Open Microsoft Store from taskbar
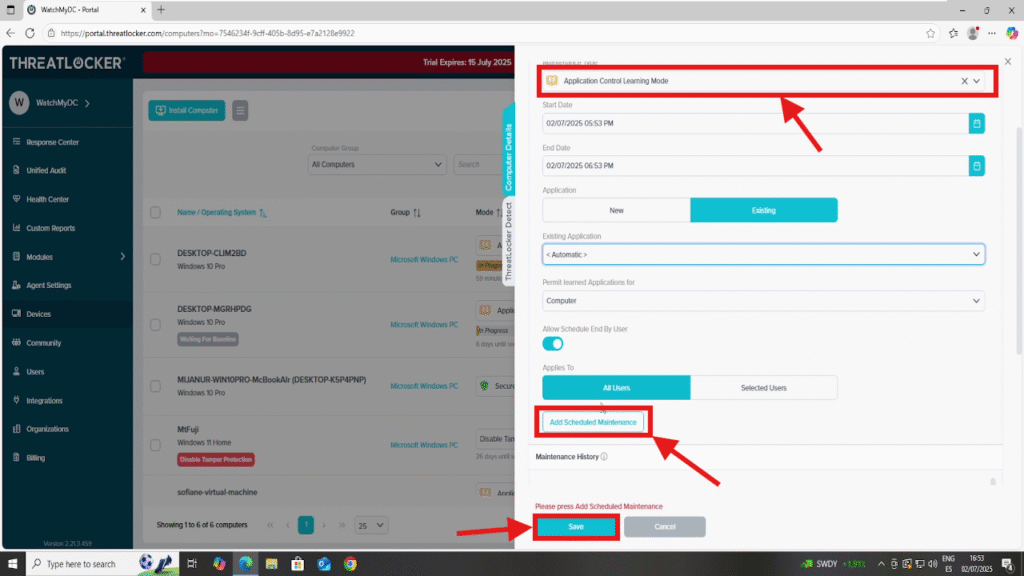Screen dimensions: 1024x576 tap(298, 564)
